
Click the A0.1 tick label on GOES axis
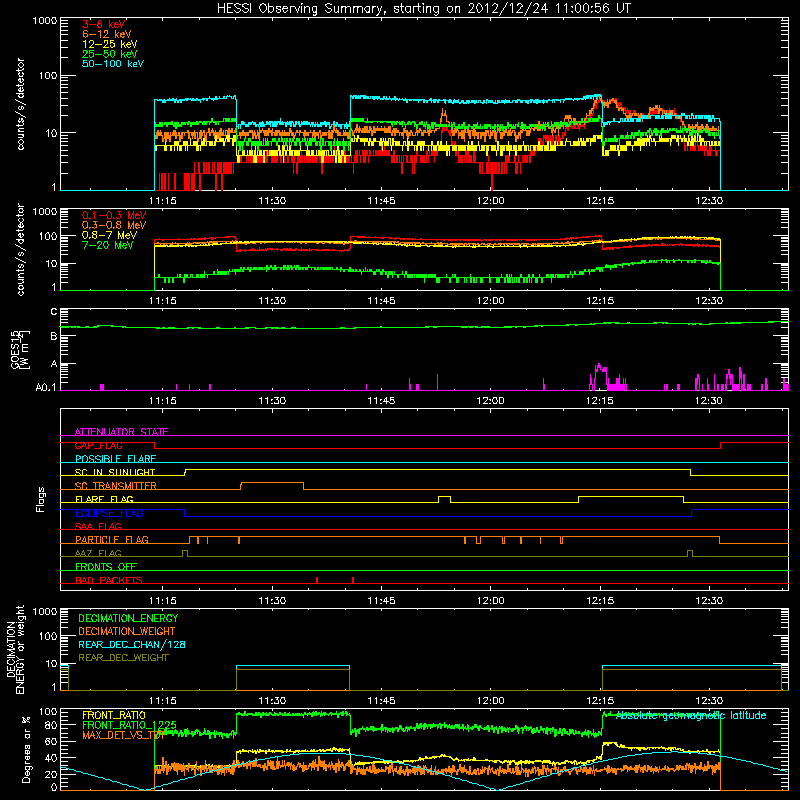click(45, 387)
